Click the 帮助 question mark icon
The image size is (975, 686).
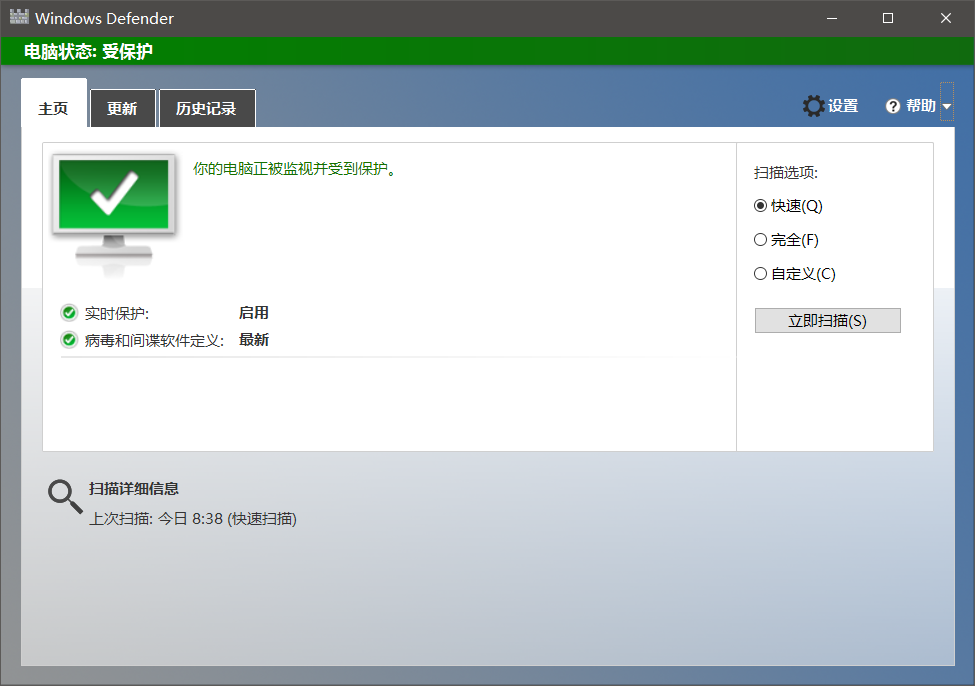click(893, 106)
